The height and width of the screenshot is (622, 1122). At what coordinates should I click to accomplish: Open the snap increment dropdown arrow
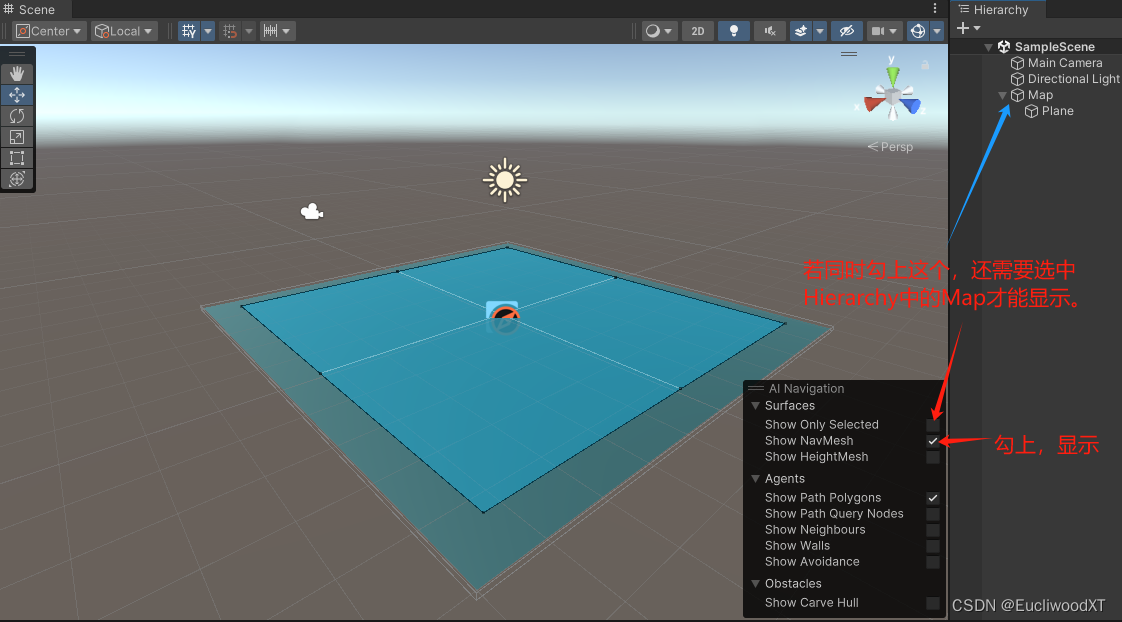287,31
